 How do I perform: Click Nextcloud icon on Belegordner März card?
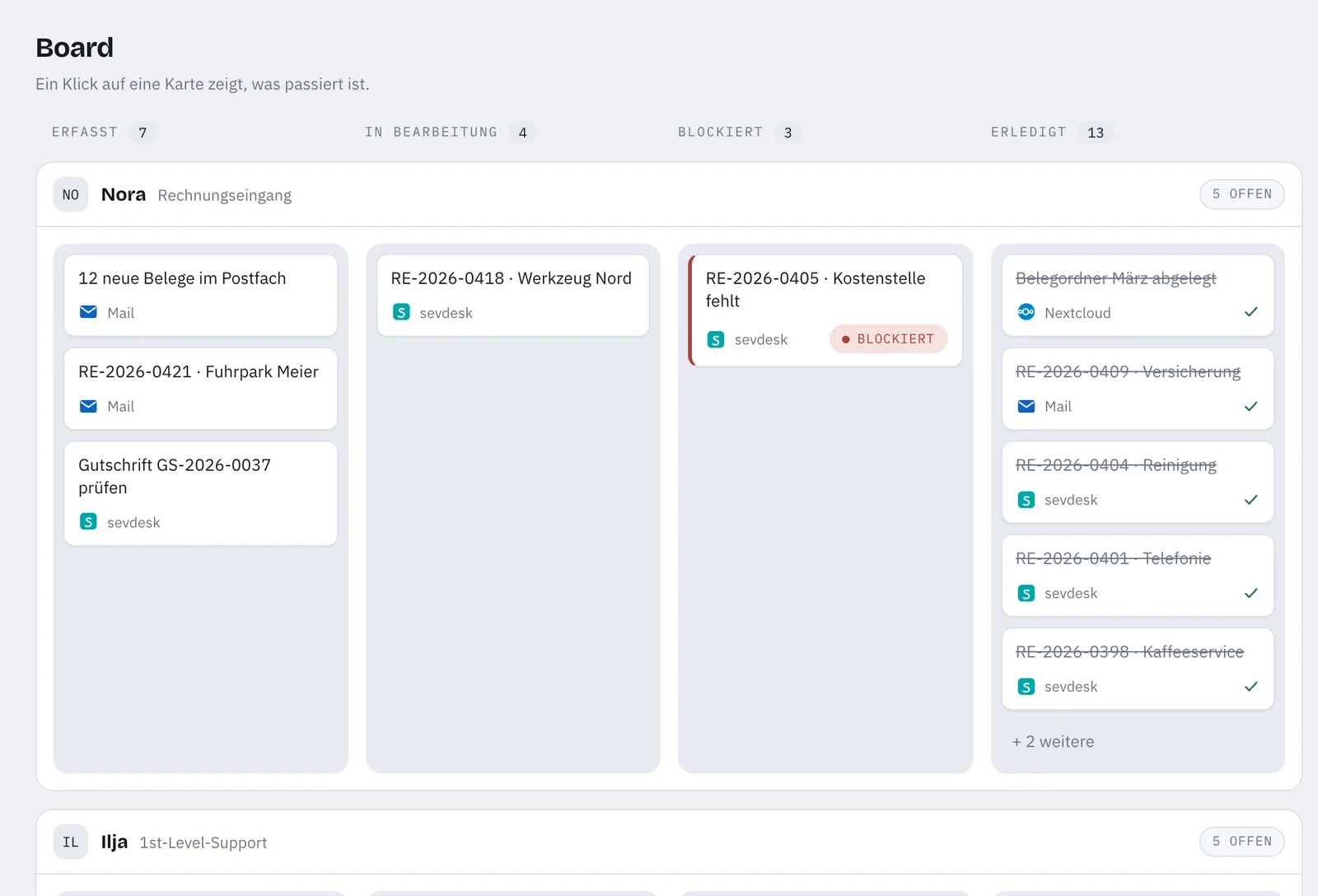[1026, 312]
